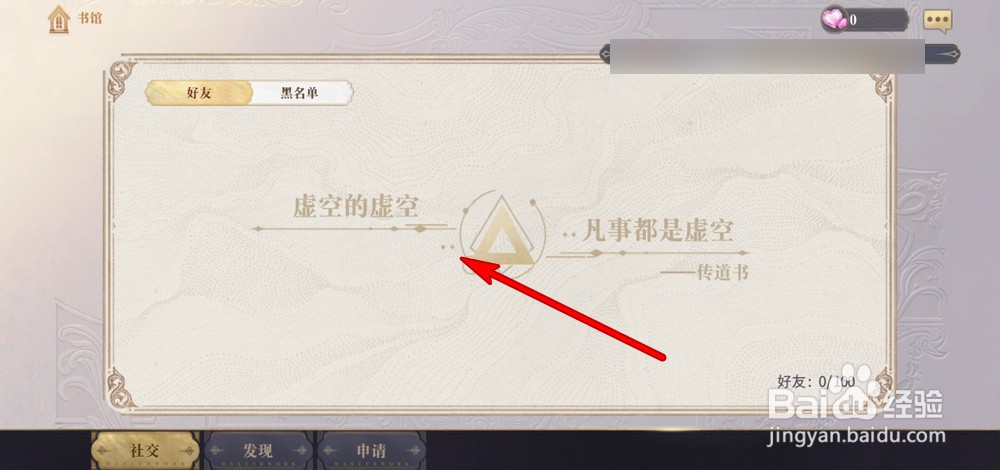
Task: Tap the ornate bottom-left corner flourish
Action: pos(121,389)
